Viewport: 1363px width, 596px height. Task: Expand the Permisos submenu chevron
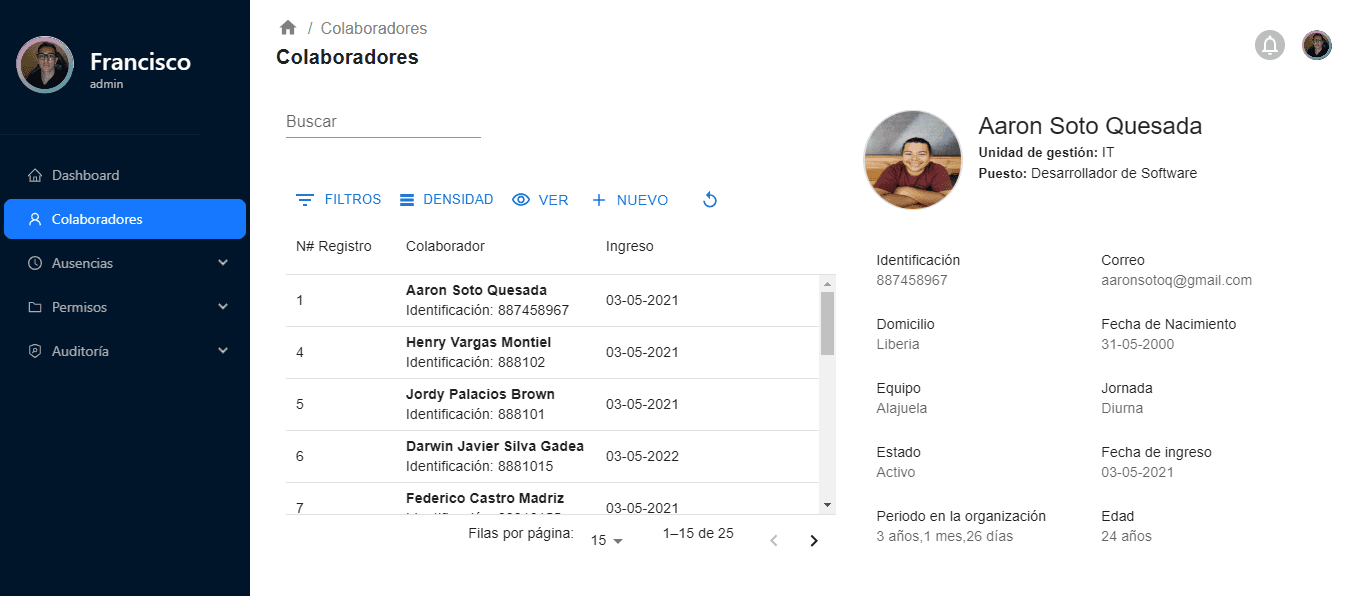(x=223, y=307)
